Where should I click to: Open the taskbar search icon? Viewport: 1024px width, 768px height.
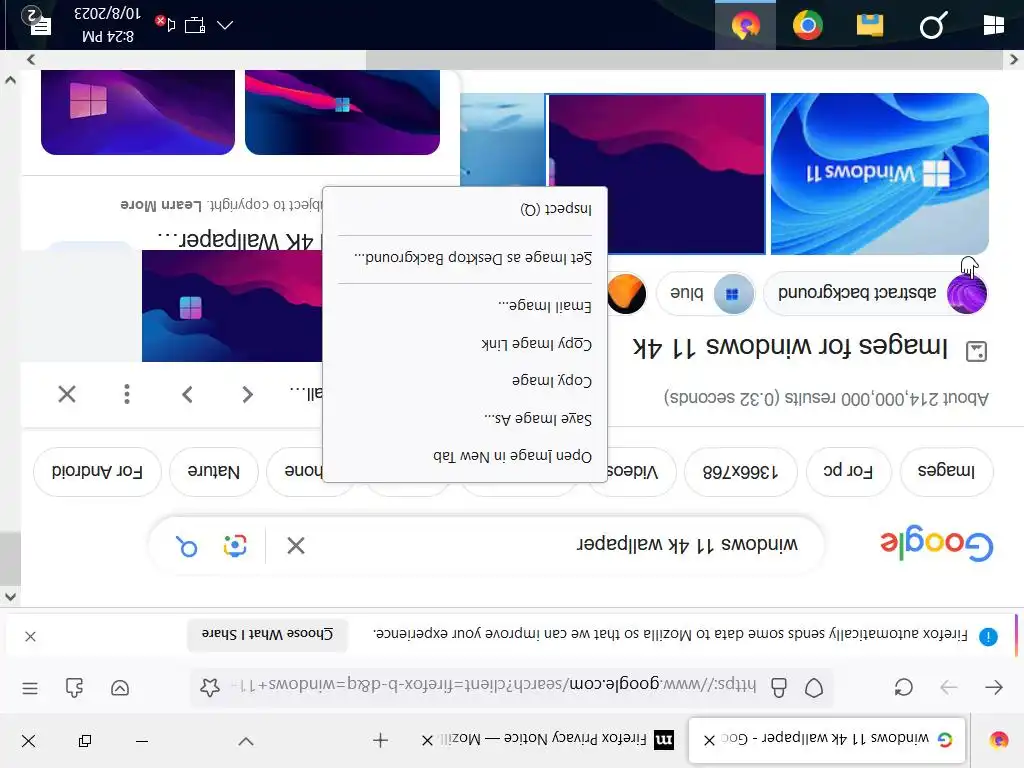click(x=933, y=25)
